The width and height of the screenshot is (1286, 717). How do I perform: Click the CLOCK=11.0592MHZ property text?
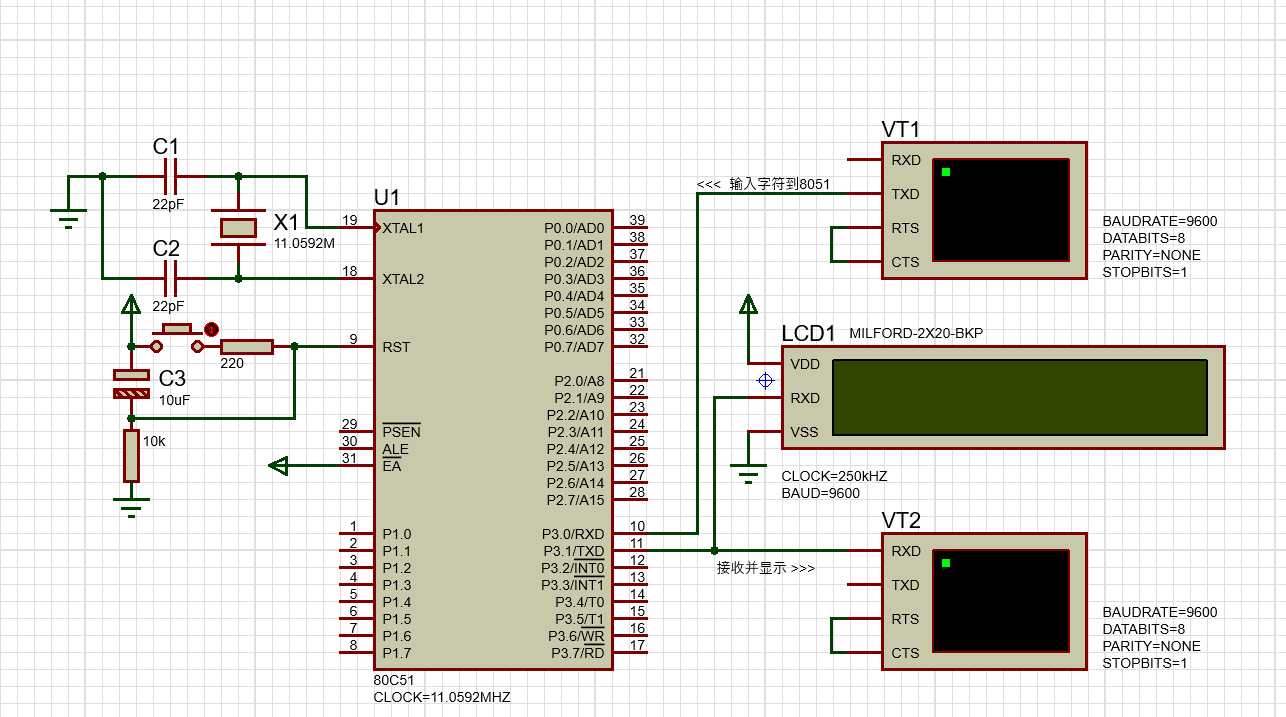pos(441,697)
